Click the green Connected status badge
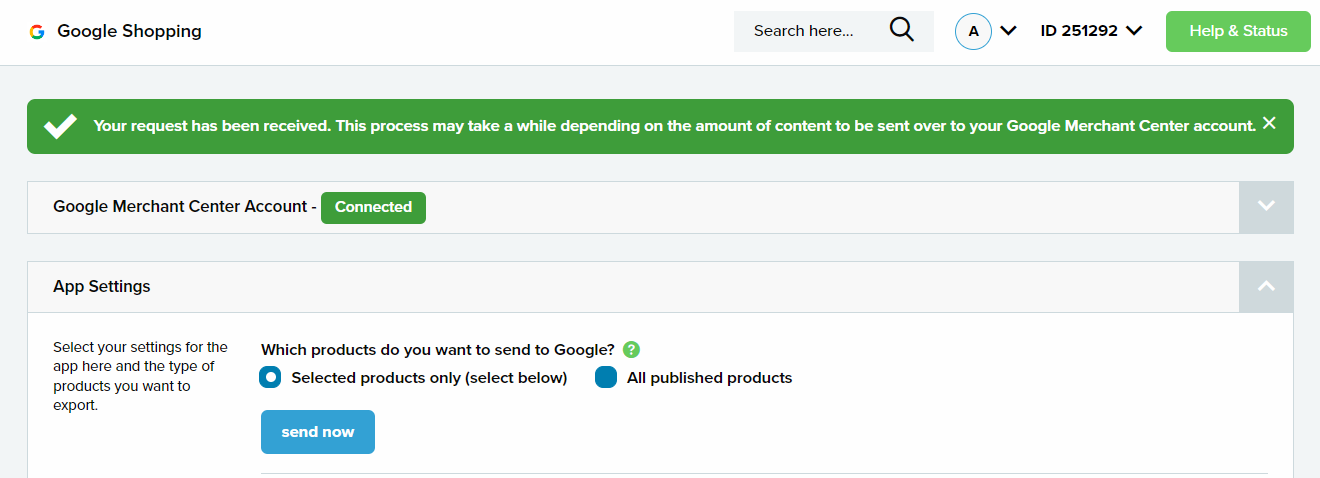The width and height of the screenshot is (1320, 478). [x=373, y=207]
